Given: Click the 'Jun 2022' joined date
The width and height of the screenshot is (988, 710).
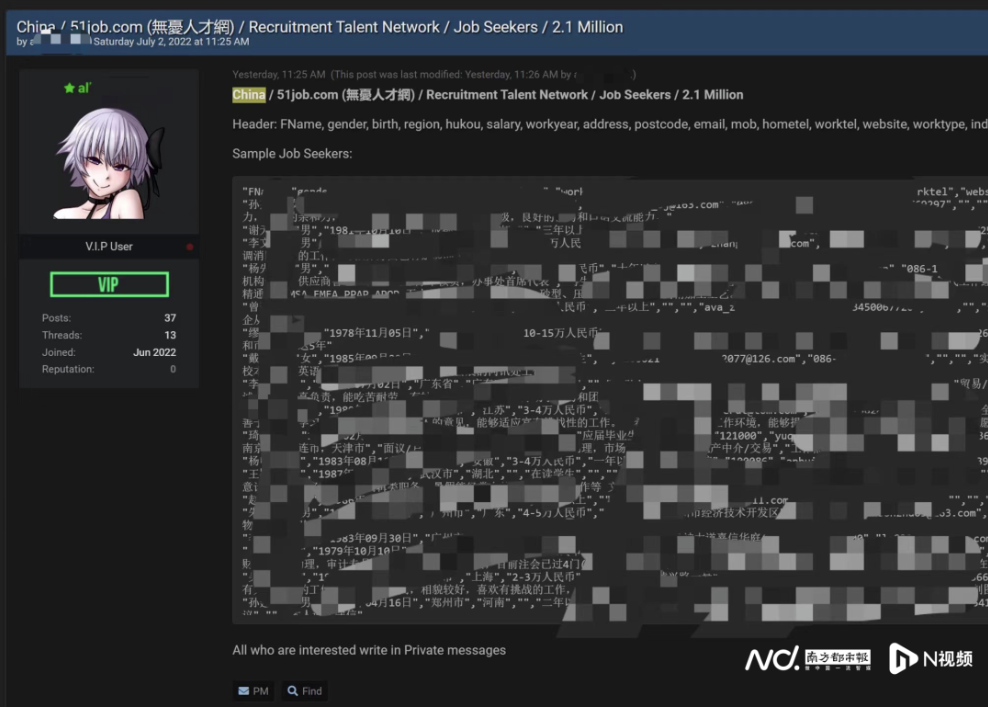Looking at the screenshot, I should coord(154,352).
